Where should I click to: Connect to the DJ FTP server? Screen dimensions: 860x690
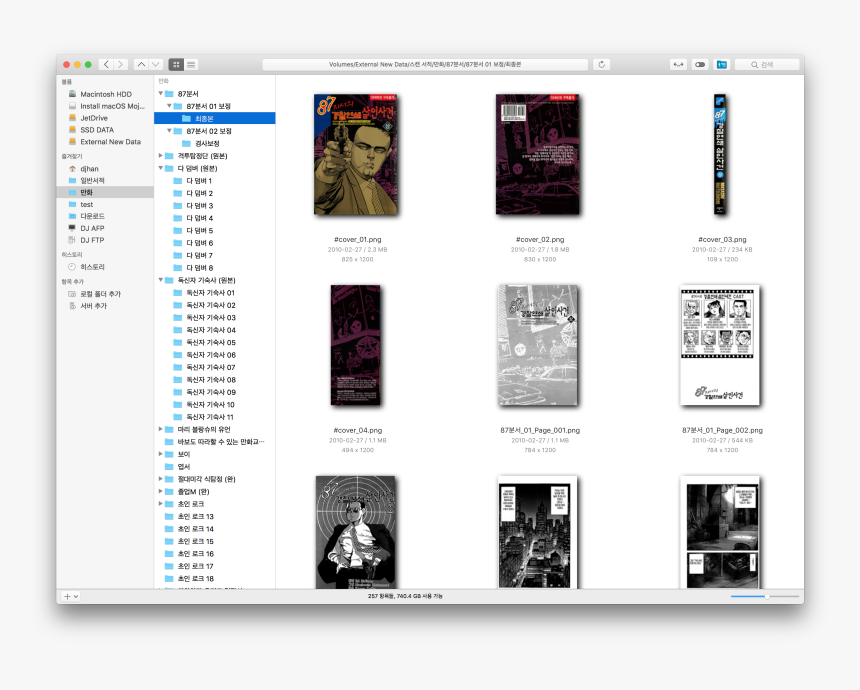92,240
